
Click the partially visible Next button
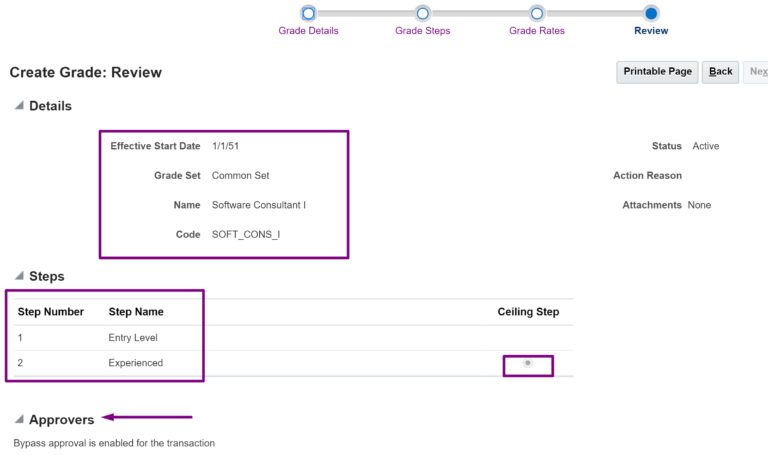(x=758, y=72)
